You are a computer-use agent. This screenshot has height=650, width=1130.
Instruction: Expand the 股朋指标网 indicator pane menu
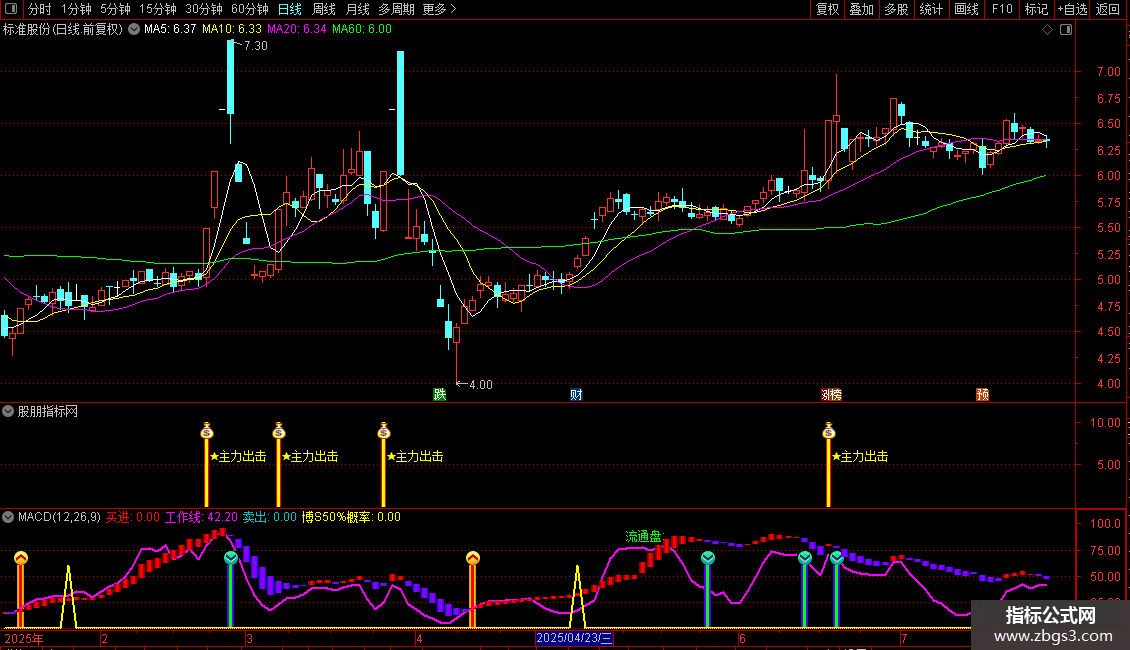pos(8,411)
